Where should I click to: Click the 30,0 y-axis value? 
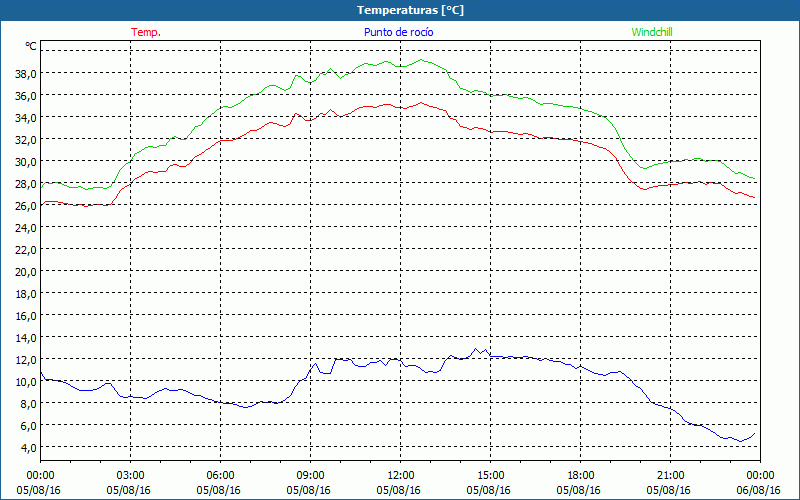26,161
